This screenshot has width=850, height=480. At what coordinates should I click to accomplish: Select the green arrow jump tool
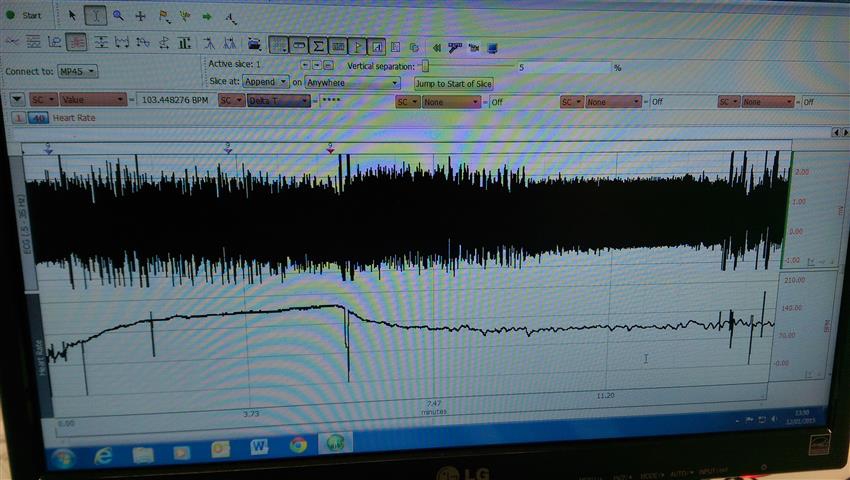[x=206, y=17]
